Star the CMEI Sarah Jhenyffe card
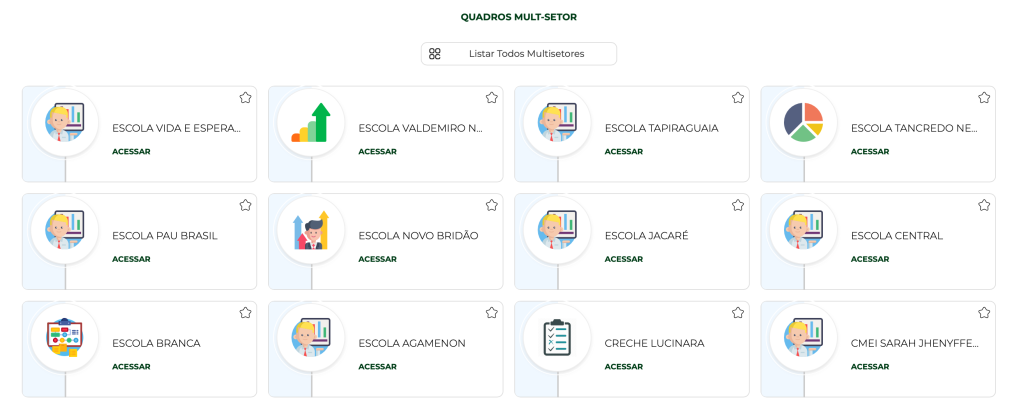Viewport: 1024px width, 406px height. [984, 313]
